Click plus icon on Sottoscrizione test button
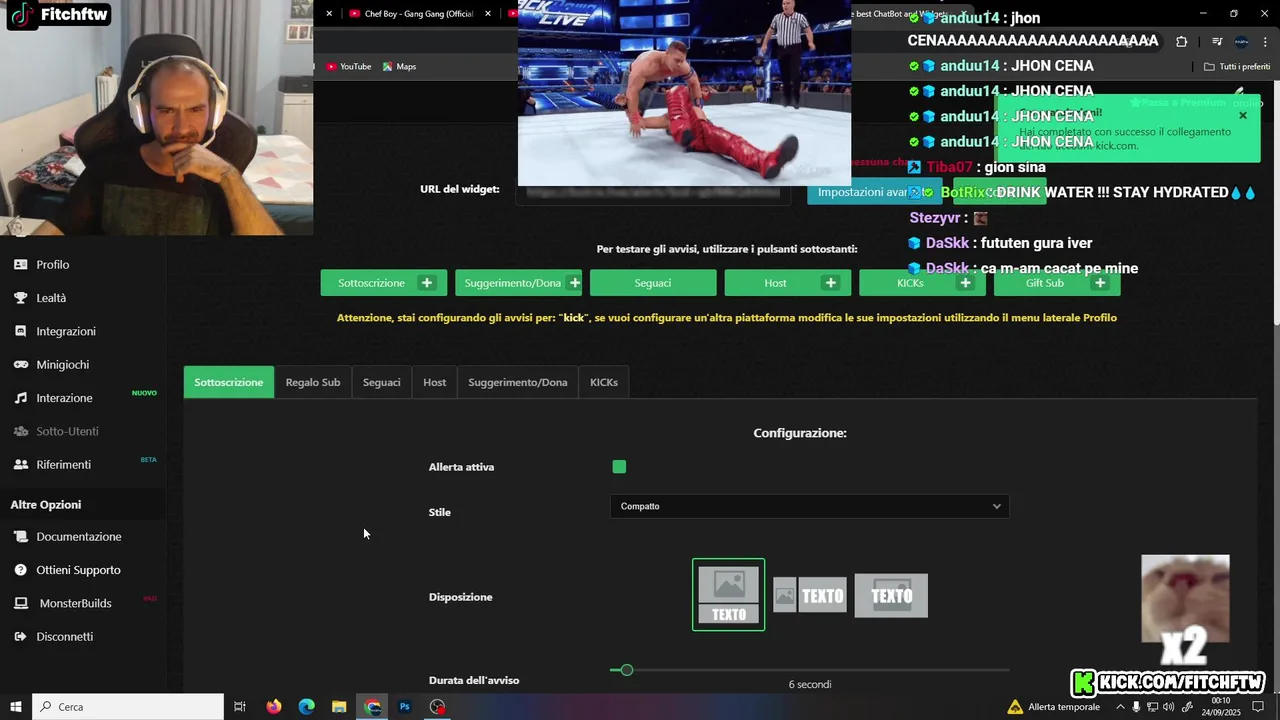This screenshot has height=720, width=1280. pyautogui.click(x=427, y=283)
